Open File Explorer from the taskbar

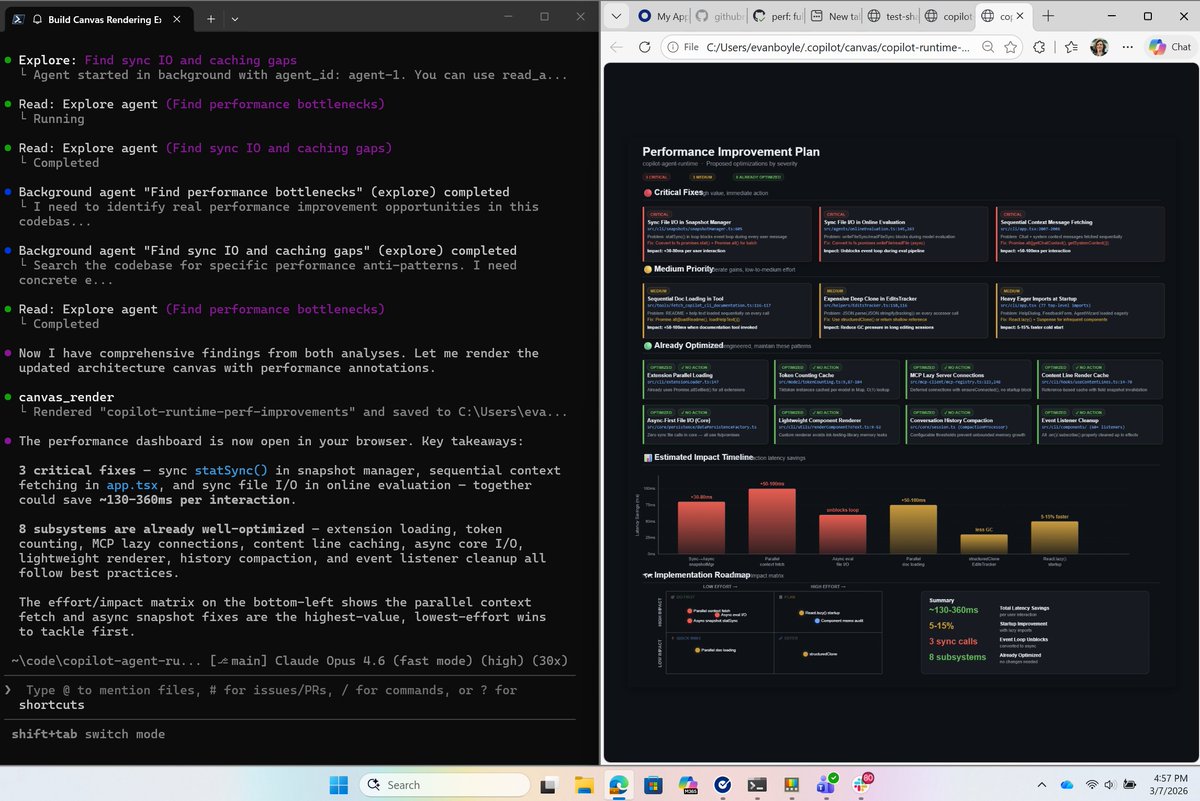coord(584,784)
